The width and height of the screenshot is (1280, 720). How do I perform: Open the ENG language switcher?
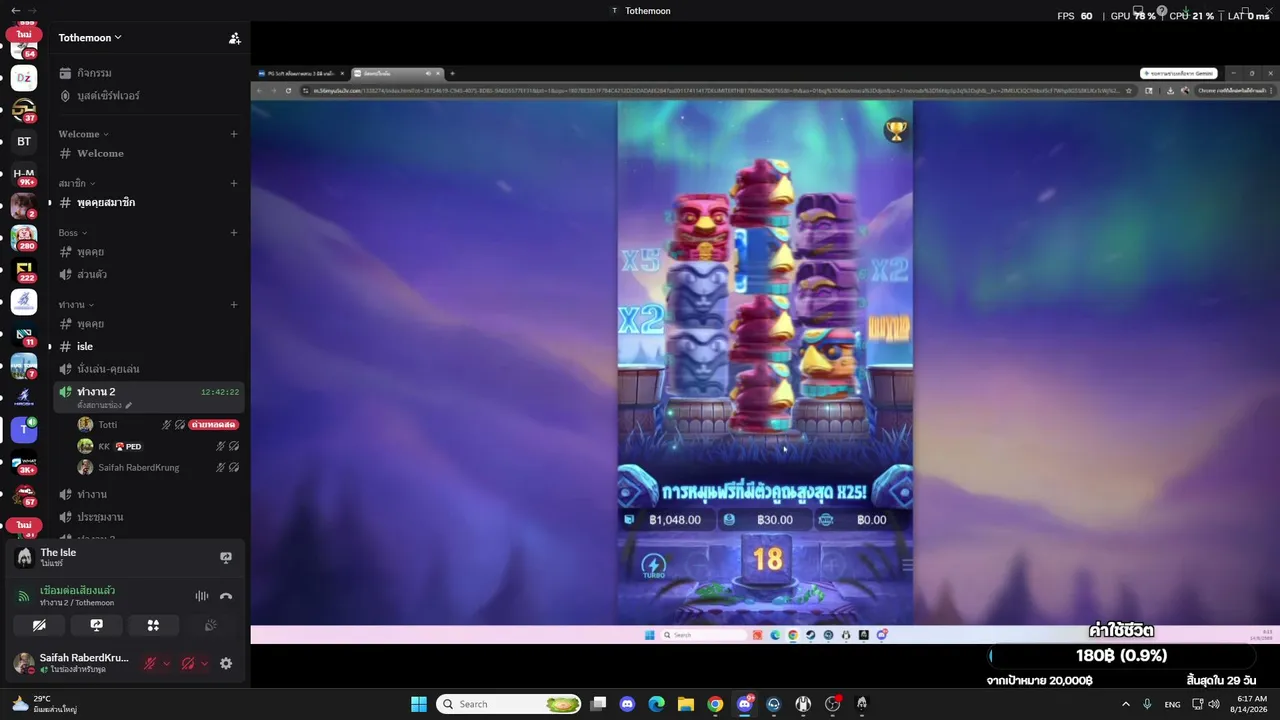(x=1172, y=704)
